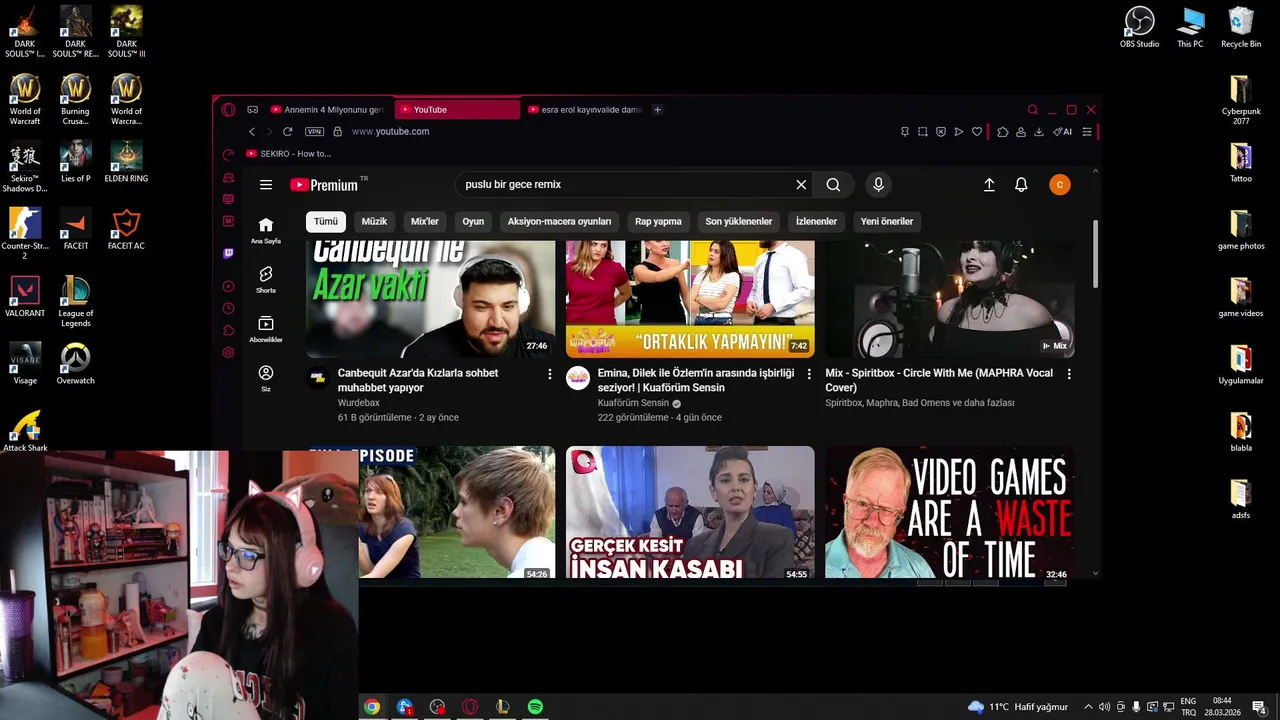The image size is (1280, 720).
Task: Open YouTube upload/create button
Action: [989, 185]
